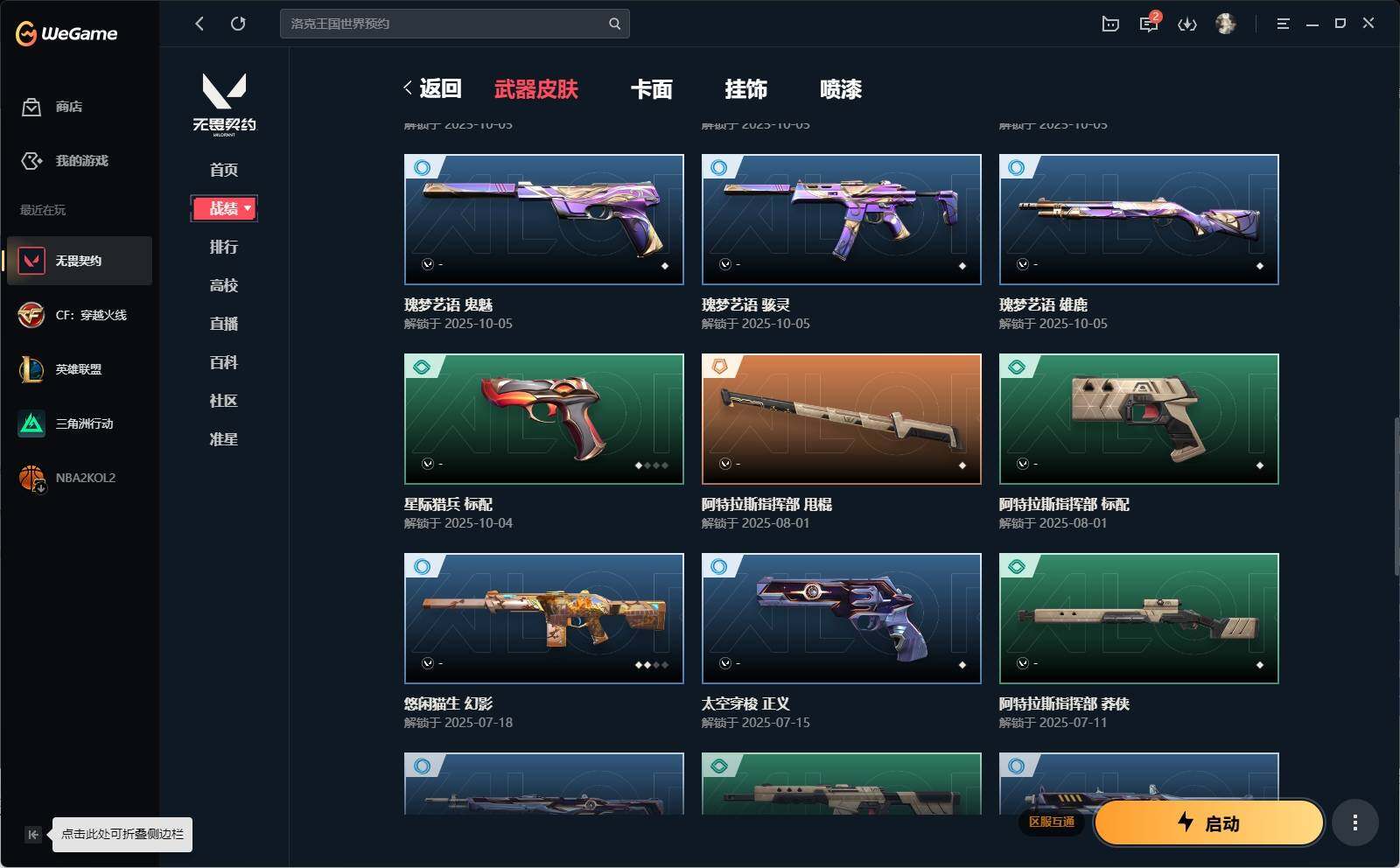The height and width of the screenshot is (868, 1400).
Task: Switch to the 喷漆 tab
Action: [x=841, y=89]
